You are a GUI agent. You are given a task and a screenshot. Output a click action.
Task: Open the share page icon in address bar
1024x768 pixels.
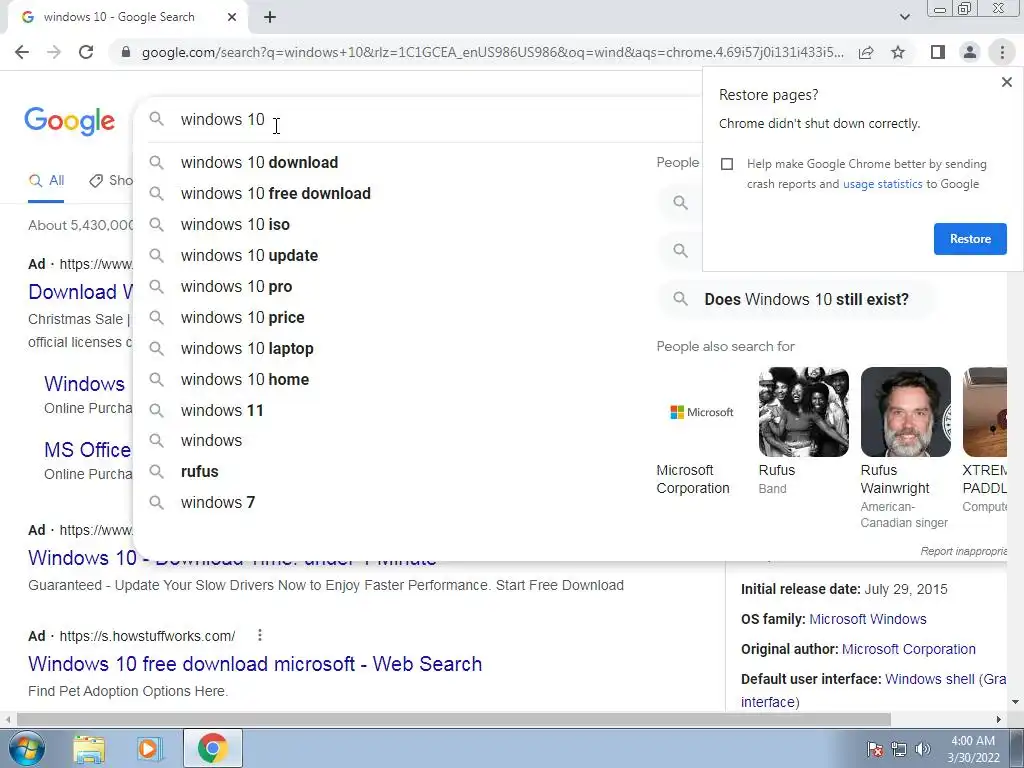866,52
